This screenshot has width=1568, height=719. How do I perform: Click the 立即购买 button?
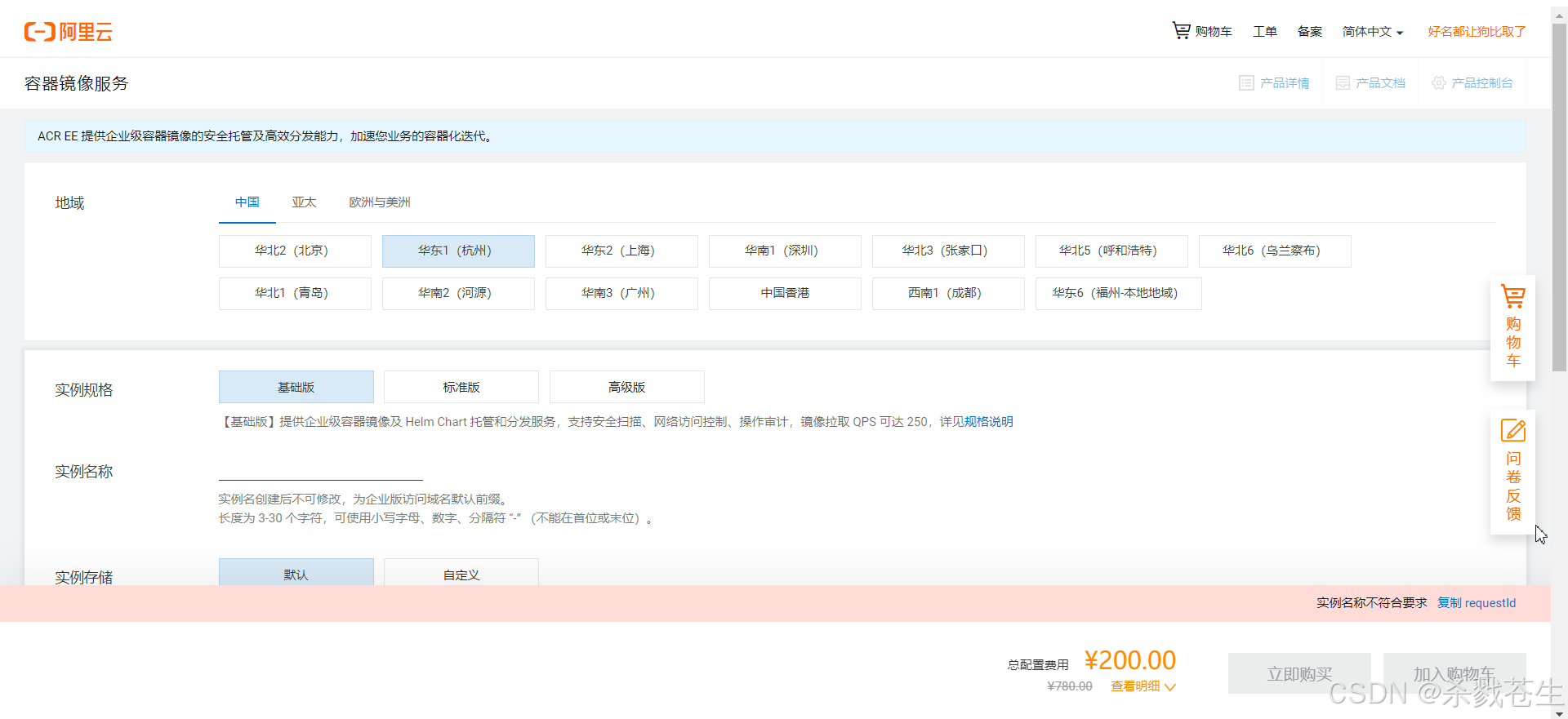(x=1299, y=674)
